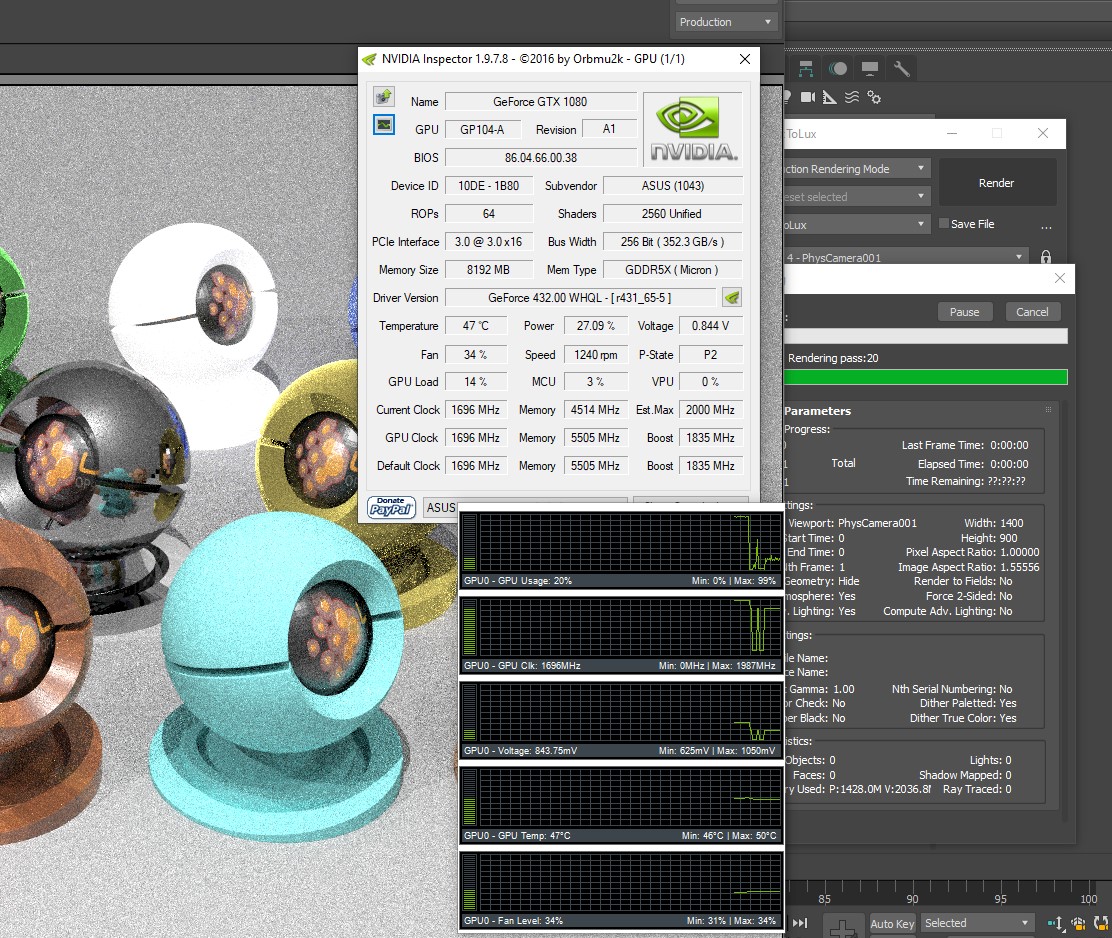Expand the PhysCamera001 view dropdown
The width and height of the screenshot is (1112, 938).
pos(906,258)
